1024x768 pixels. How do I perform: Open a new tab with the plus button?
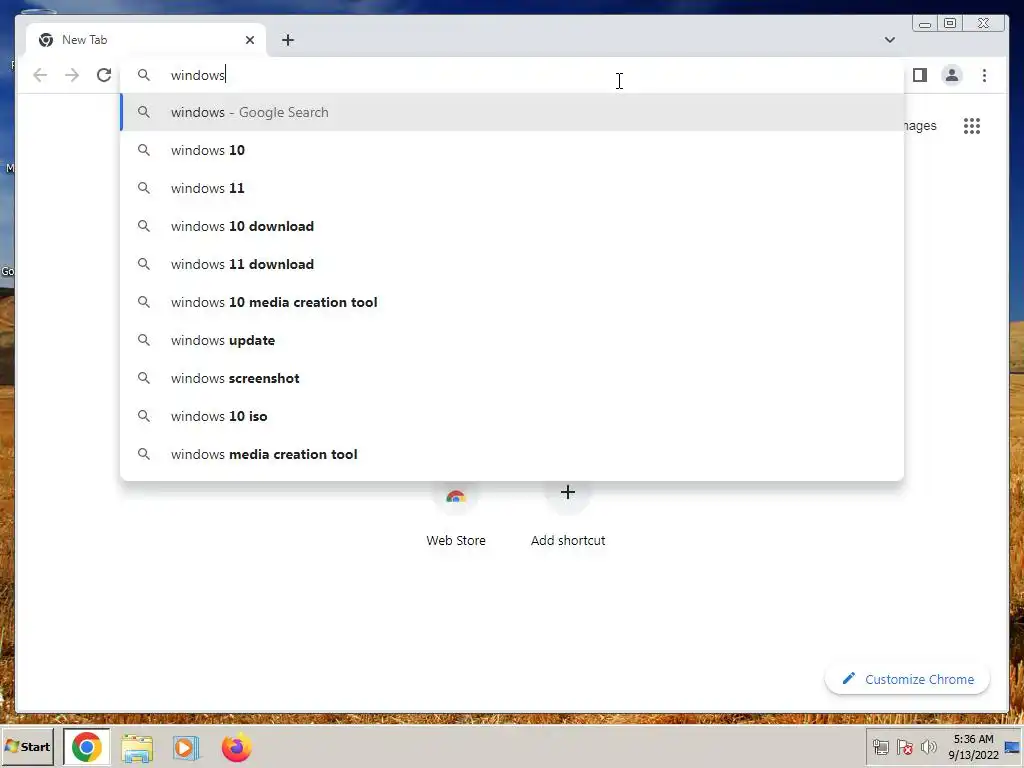288,40
